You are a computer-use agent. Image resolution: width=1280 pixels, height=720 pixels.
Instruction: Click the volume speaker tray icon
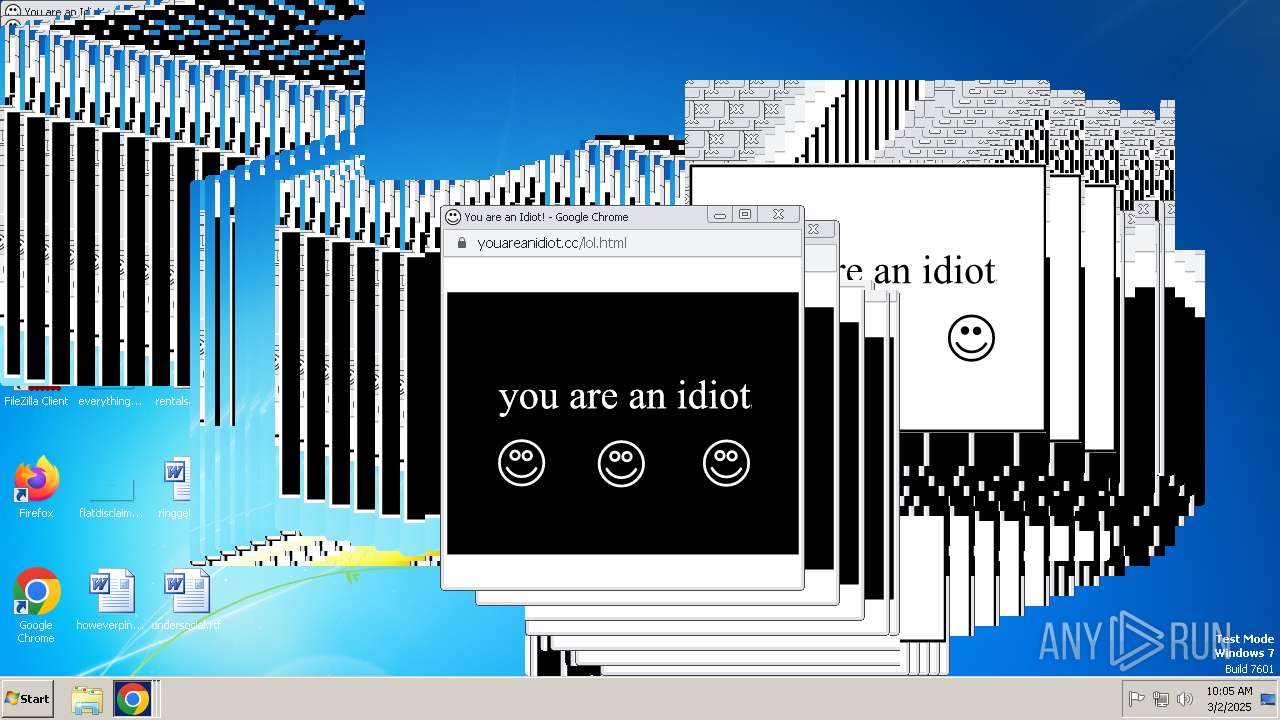pos(1185,699)
